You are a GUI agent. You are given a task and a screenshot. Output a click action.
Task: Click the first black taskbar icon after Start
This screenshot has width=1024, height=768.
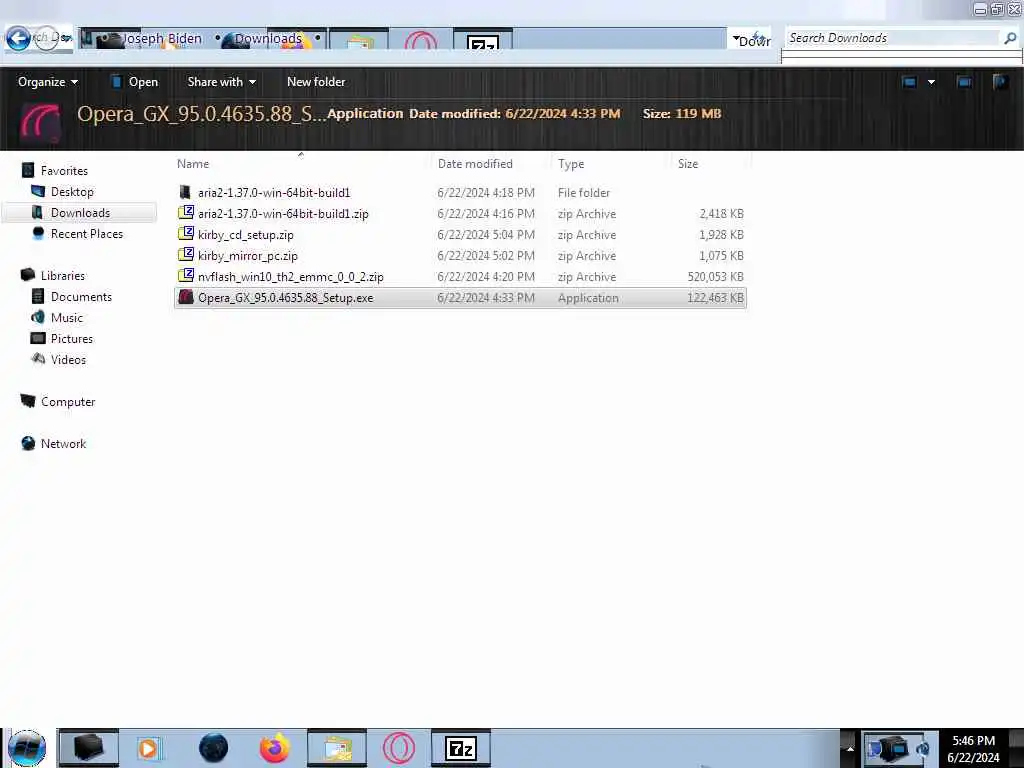click(89, 748)
